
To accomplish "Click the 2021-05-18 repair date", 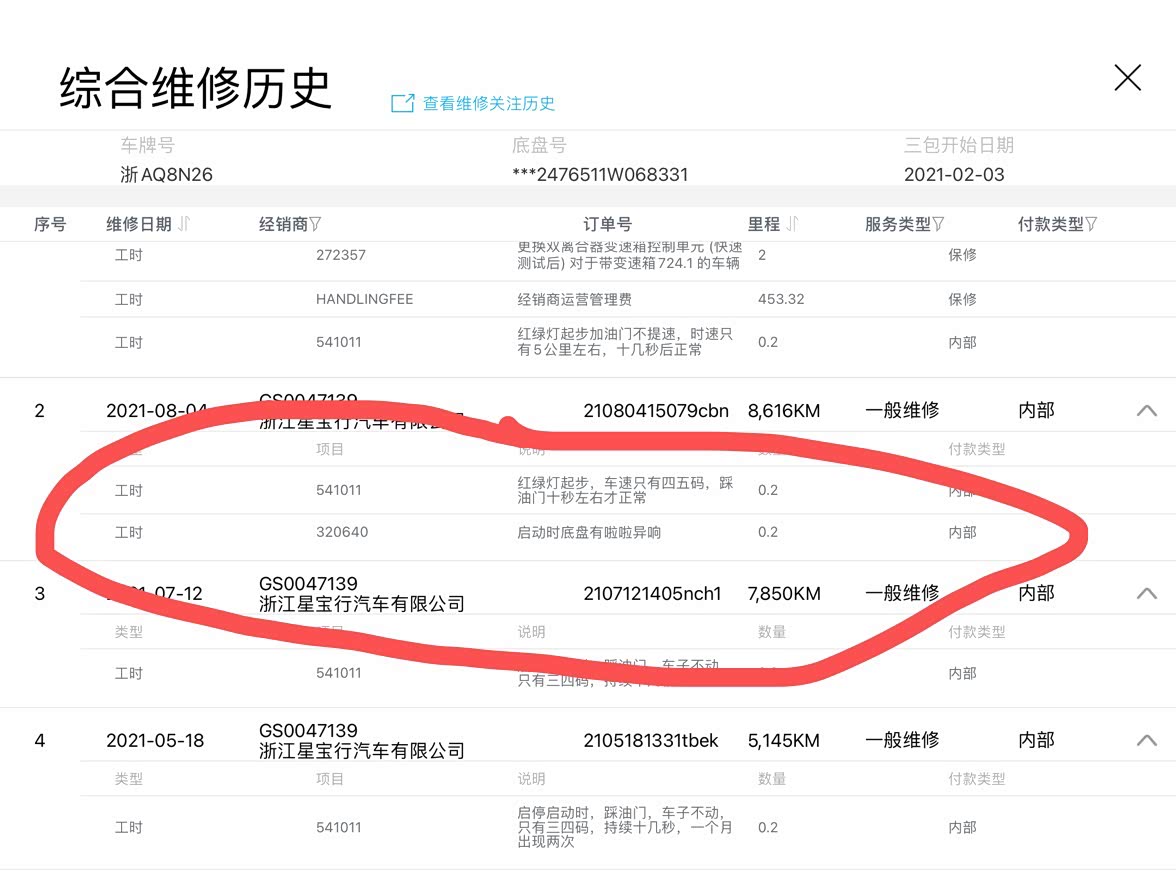I will click(155, 740).
